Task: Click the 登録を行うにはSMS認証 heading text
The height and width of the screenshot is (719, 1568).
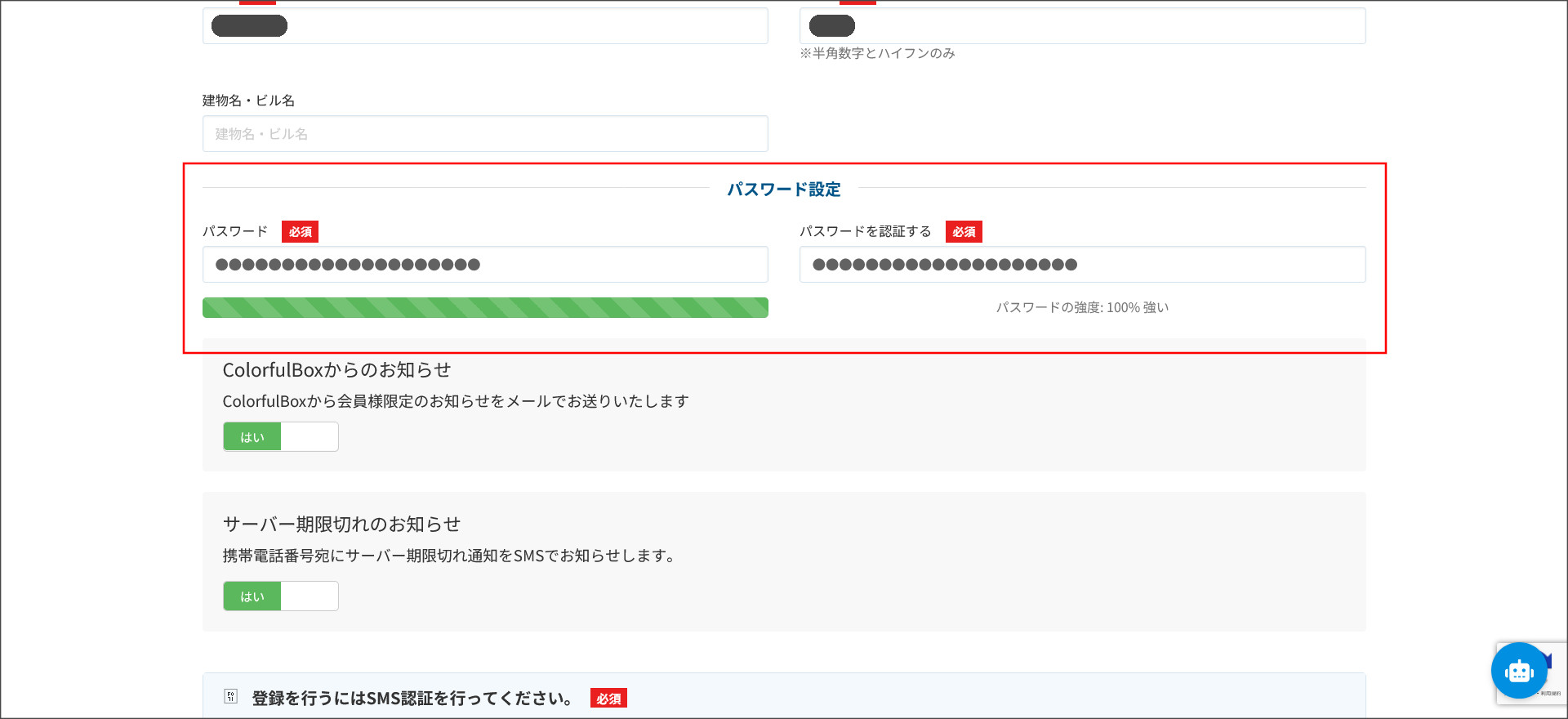Action: (412, 699)
